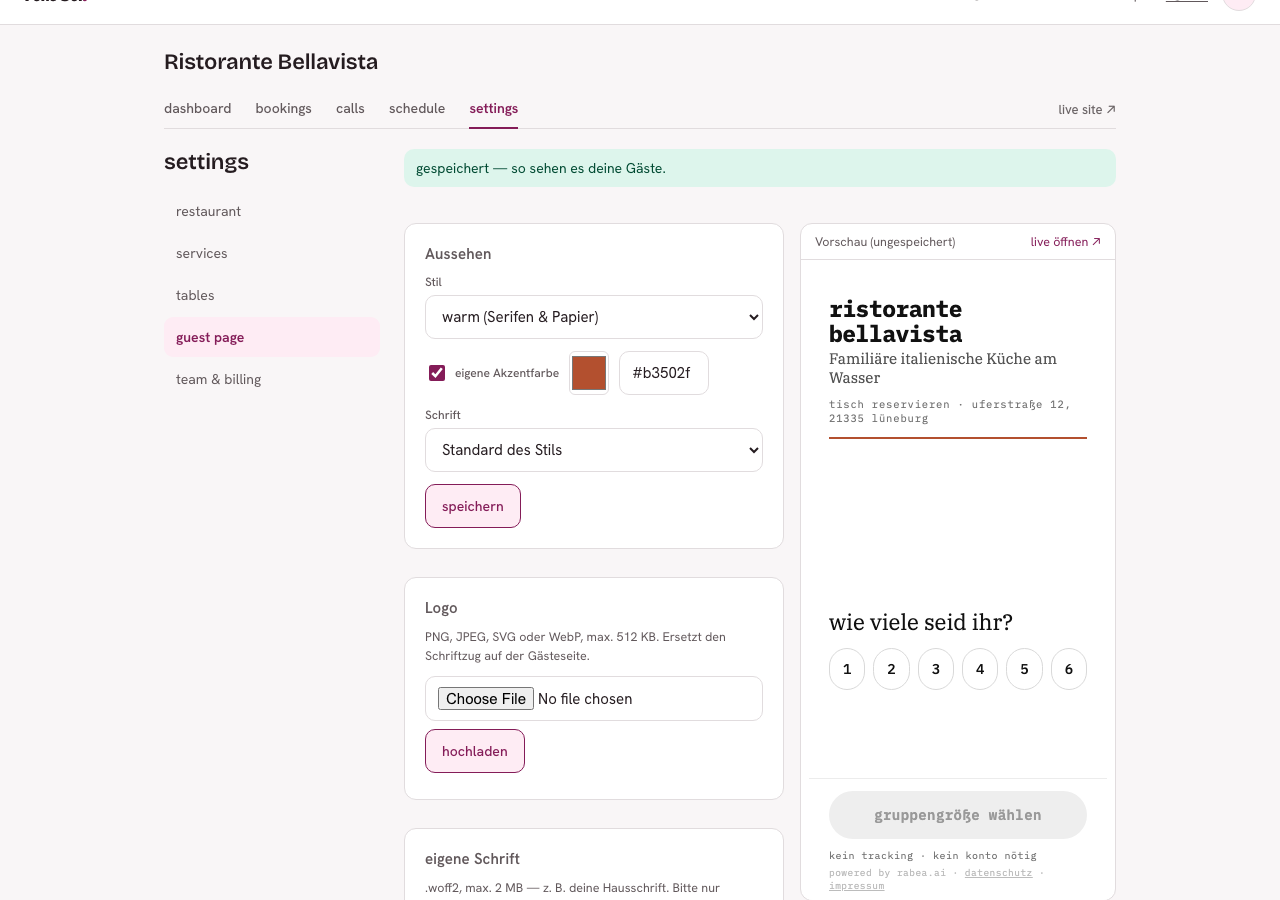Screen dimensions: 1280x900
Task: Go to the calls tab
Action: tap(350, 108)
